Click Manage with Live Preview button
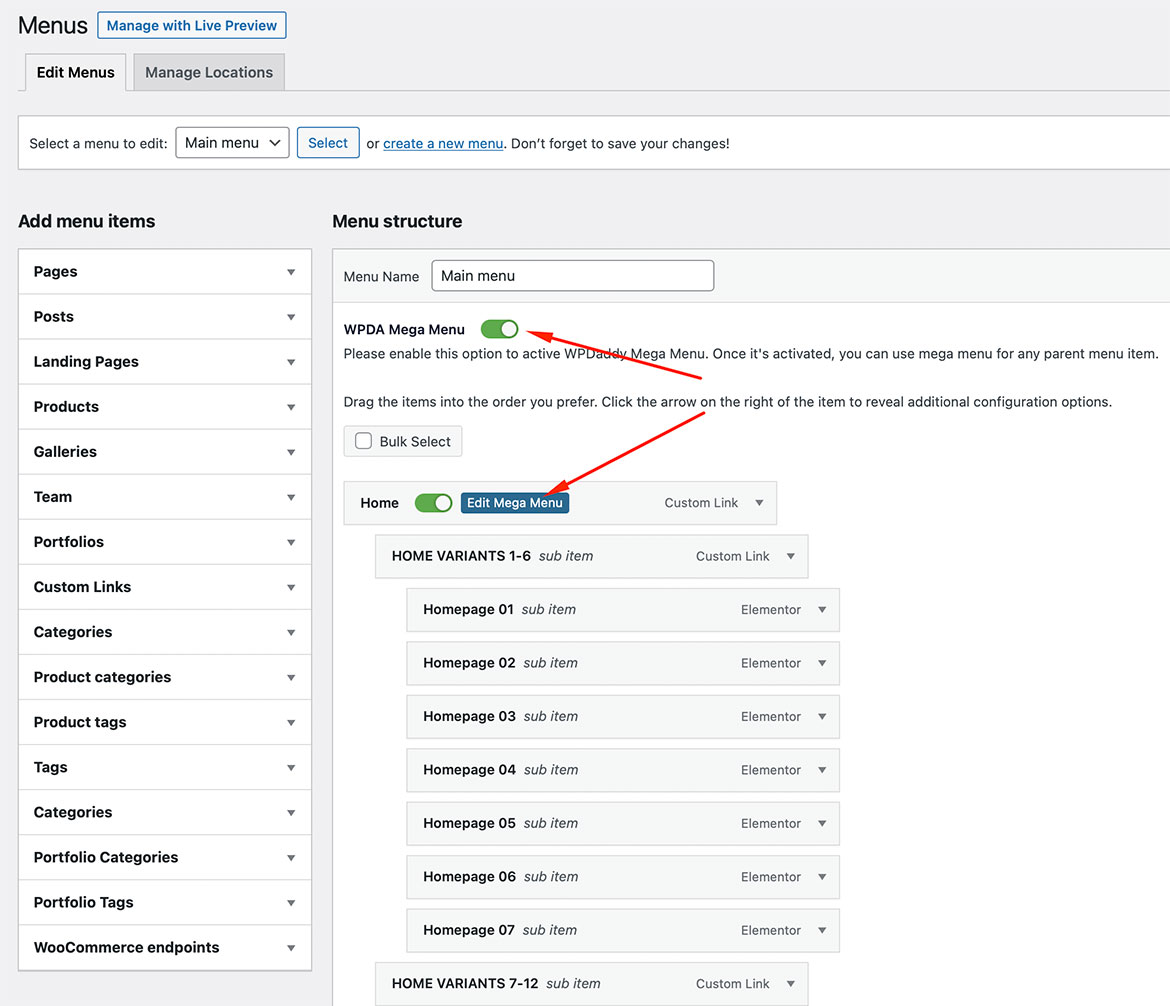1170x1006 pixels. tap(192, 25)
